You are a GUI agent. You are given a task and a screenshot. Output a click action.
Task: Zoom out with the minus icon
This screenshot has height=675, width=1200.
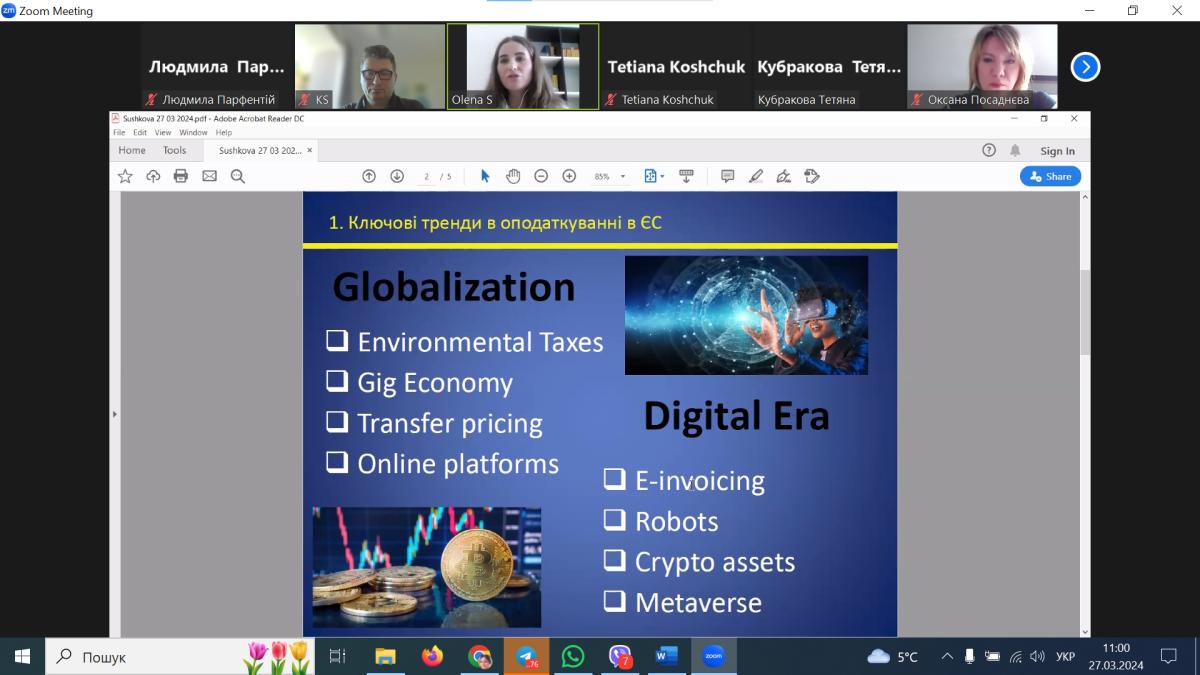pyautogui.click(x=541, y=176)
